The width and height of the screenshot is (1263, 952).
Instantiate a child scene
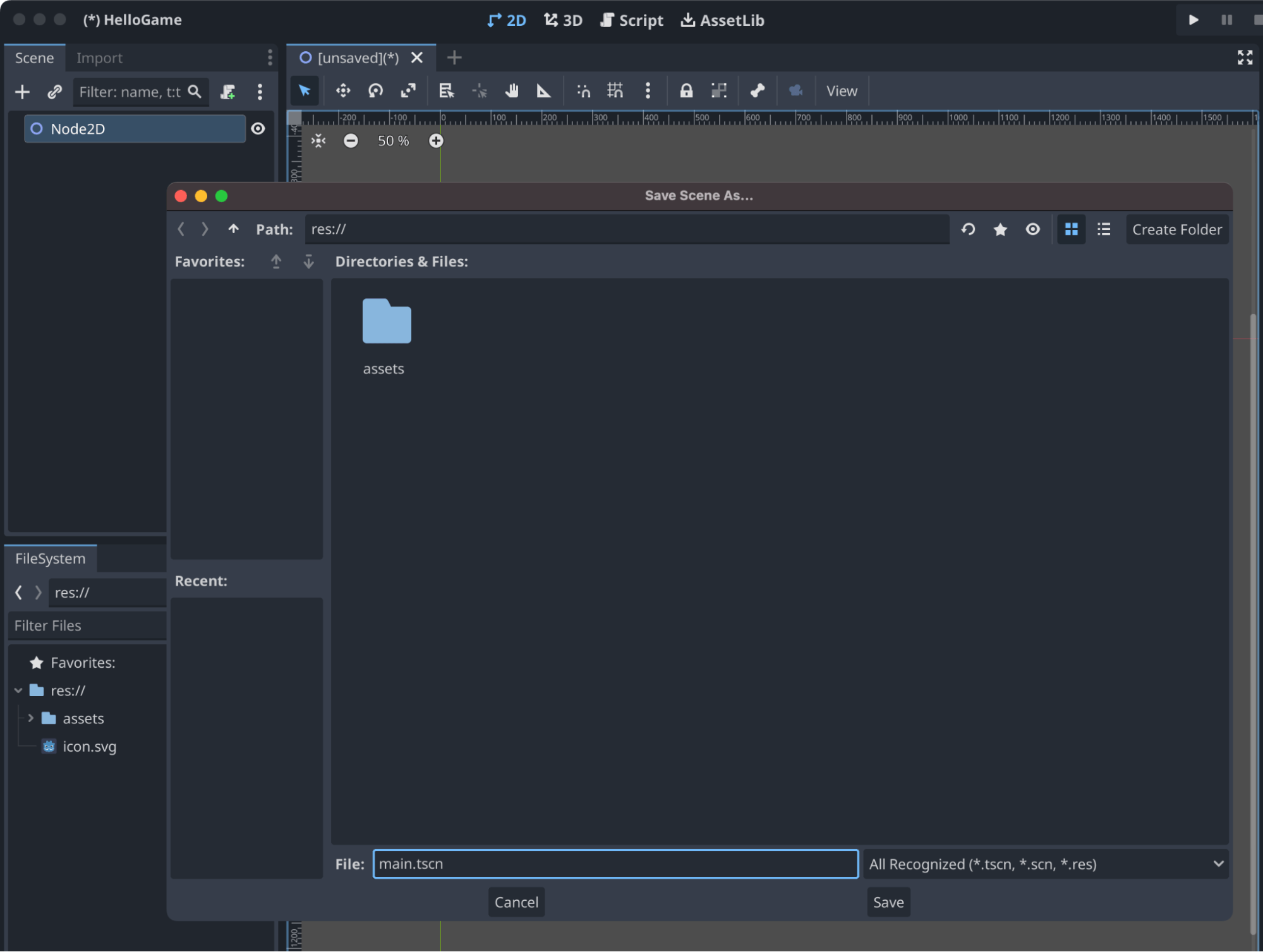coord(54,92)
